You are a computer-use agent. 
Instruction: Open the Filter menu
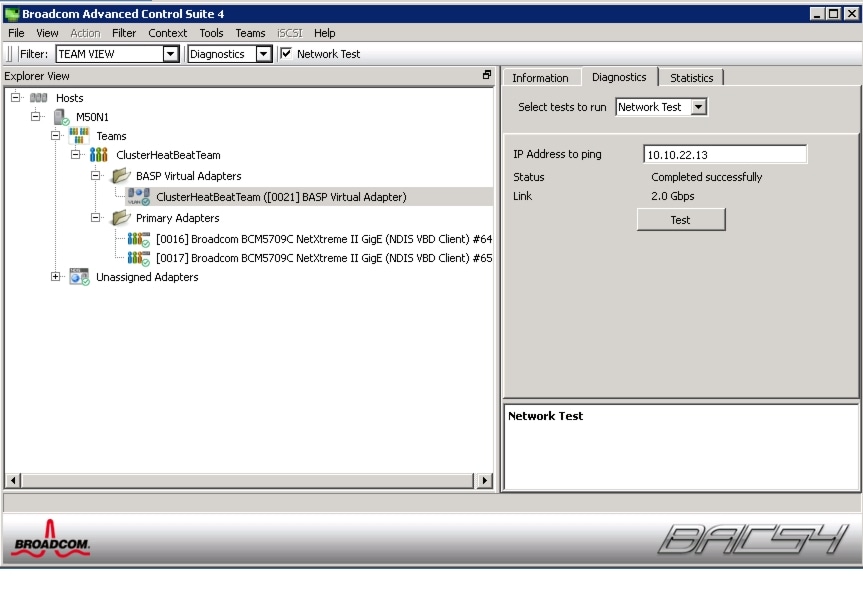[124, 33]
